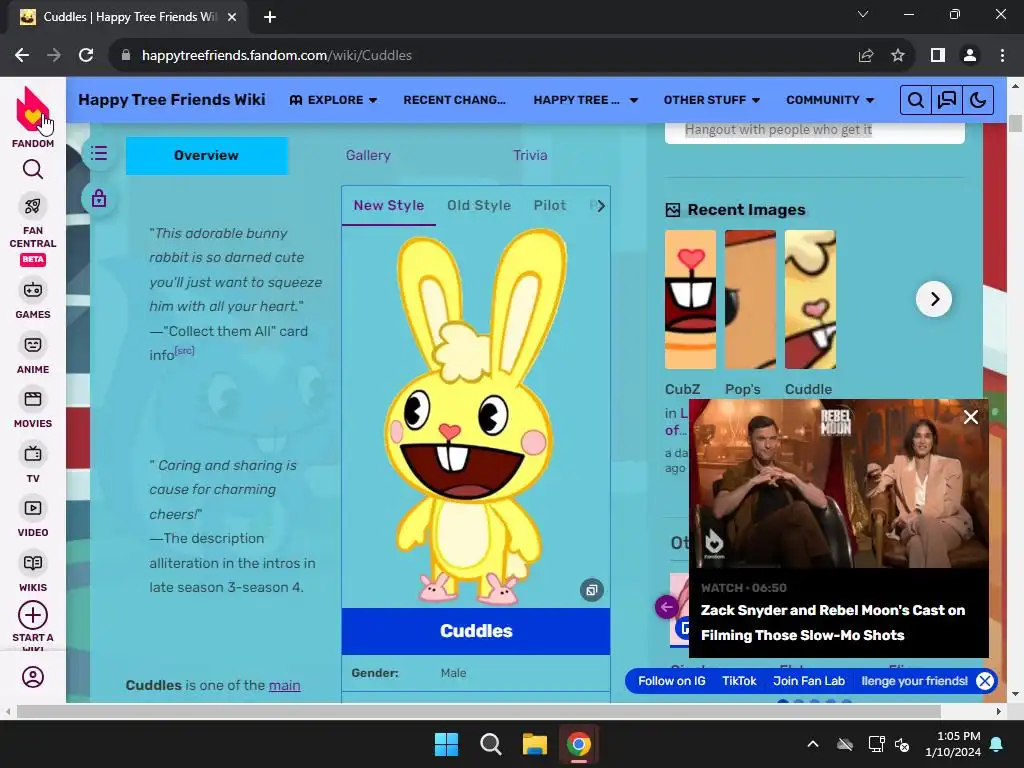Image resolution: width=1024 pixels, height=768 pixels.
Task: Open Windows taskbar search
Action: 490,744
